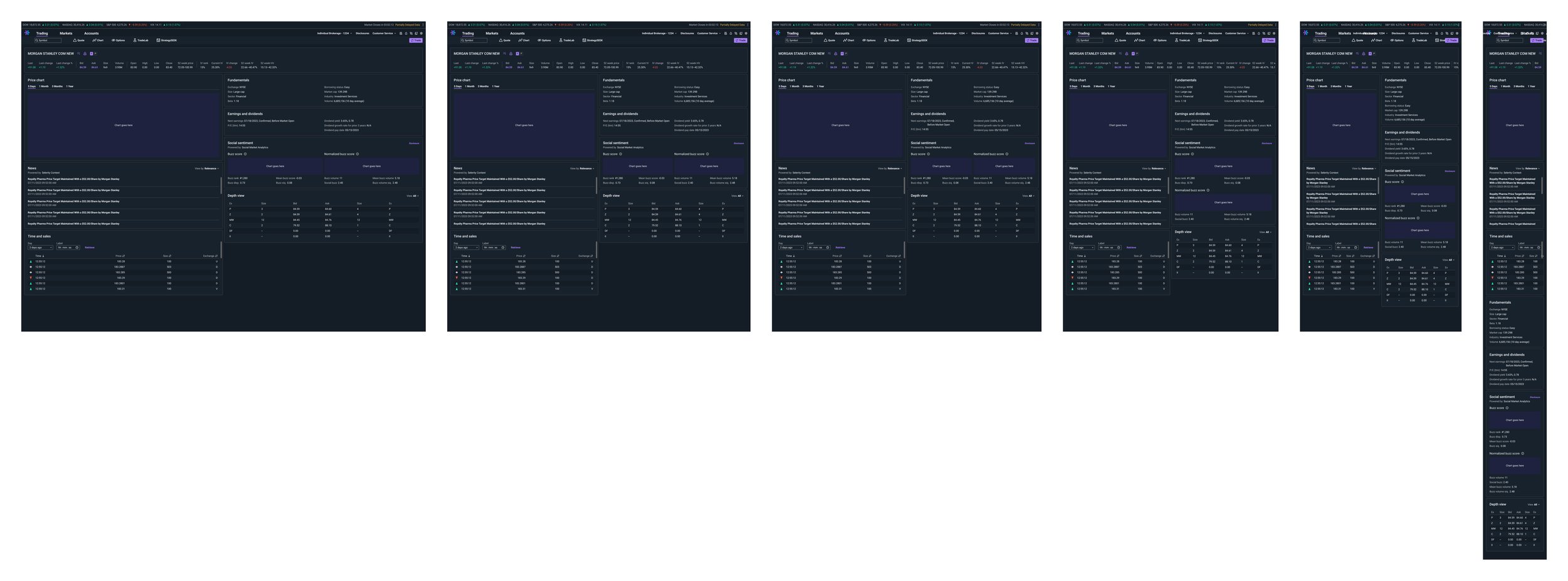The image size is (1568, 581).
Task: Open TradeLab in the fourth frame toolbar
Action: point(1182,40)
